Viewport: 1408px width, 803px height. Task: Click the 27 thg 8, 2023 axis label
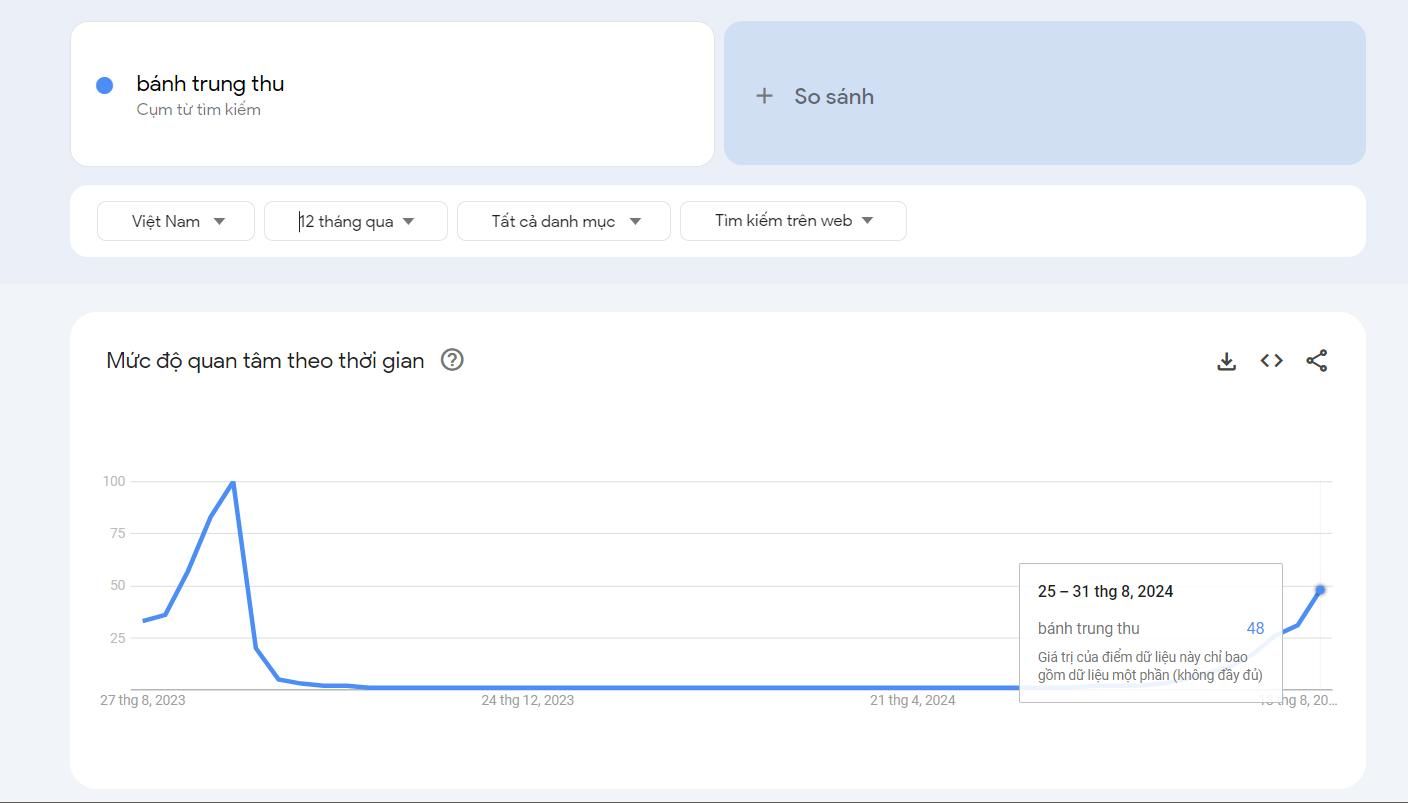(142, 700)
